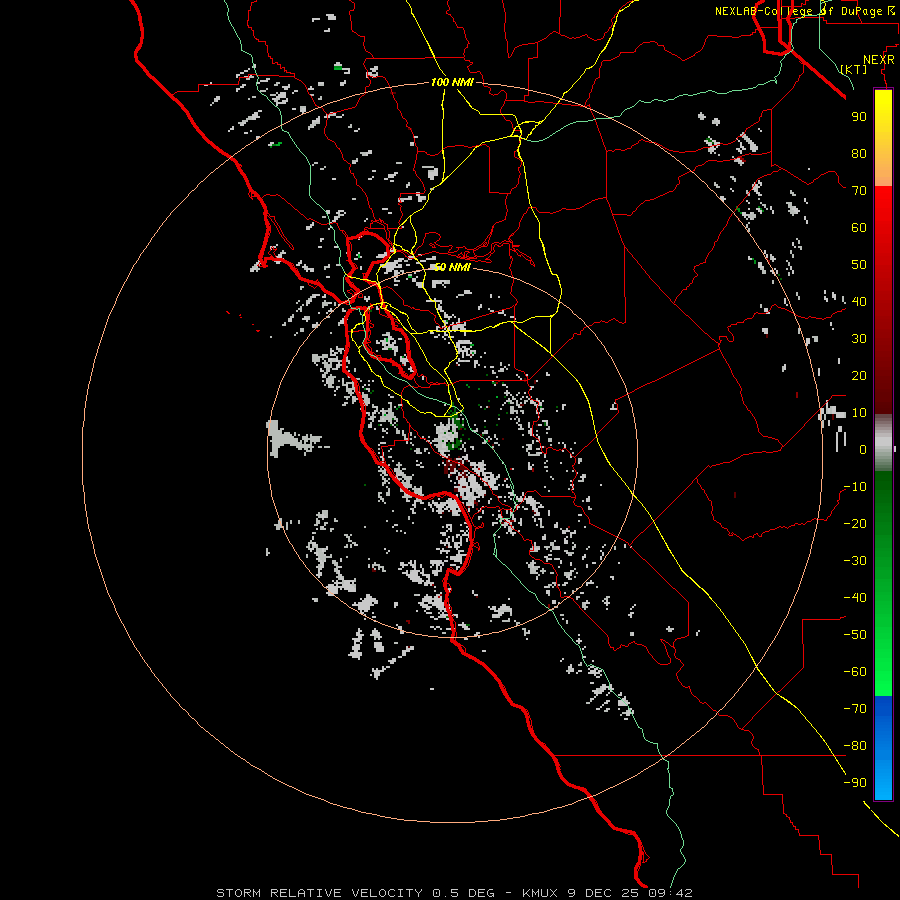Pick the -70 value on the scale

click(855, 709)
